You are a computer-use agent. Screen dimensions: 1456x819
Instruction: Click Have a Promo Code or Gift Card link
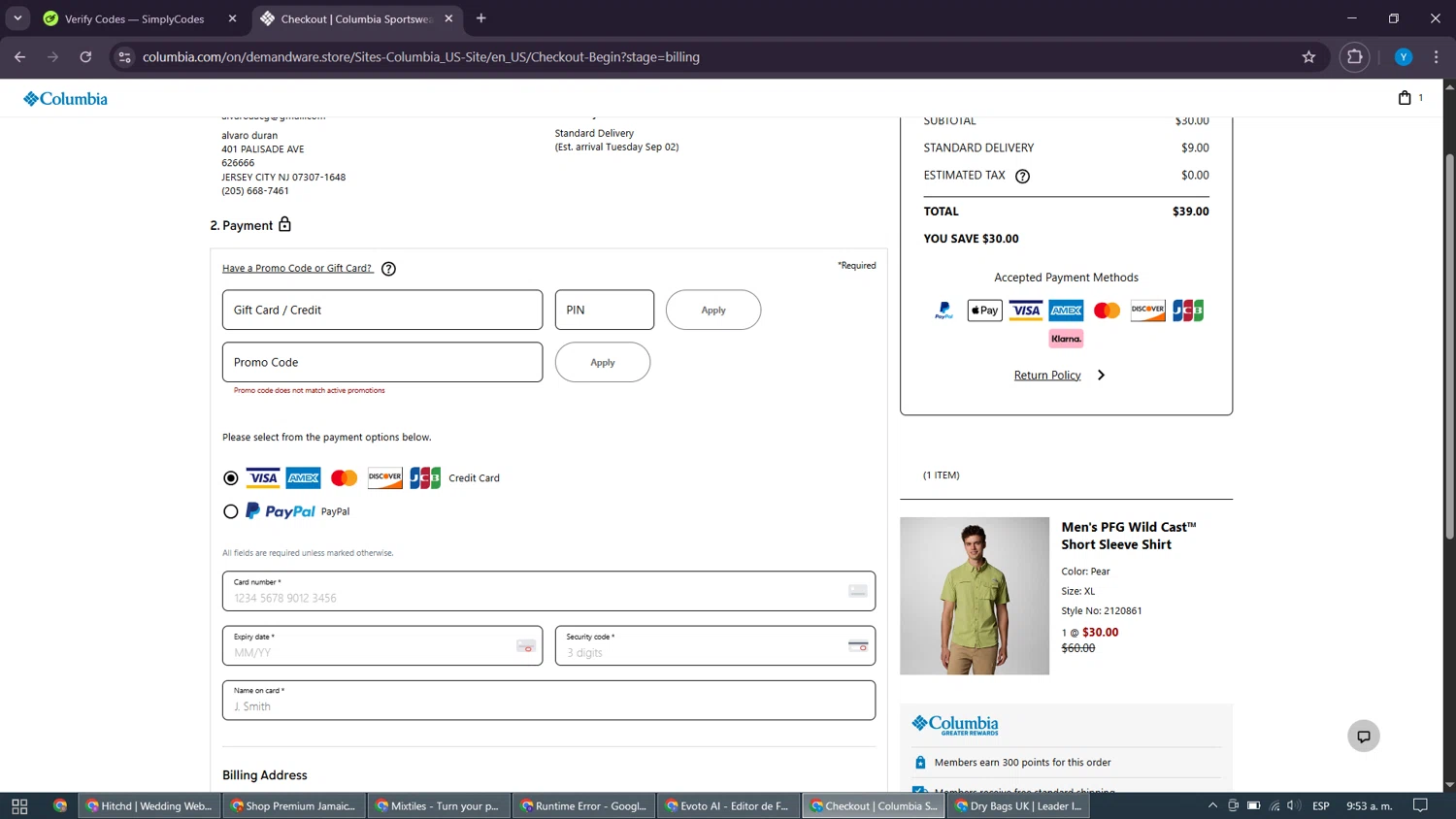[297, 269]
